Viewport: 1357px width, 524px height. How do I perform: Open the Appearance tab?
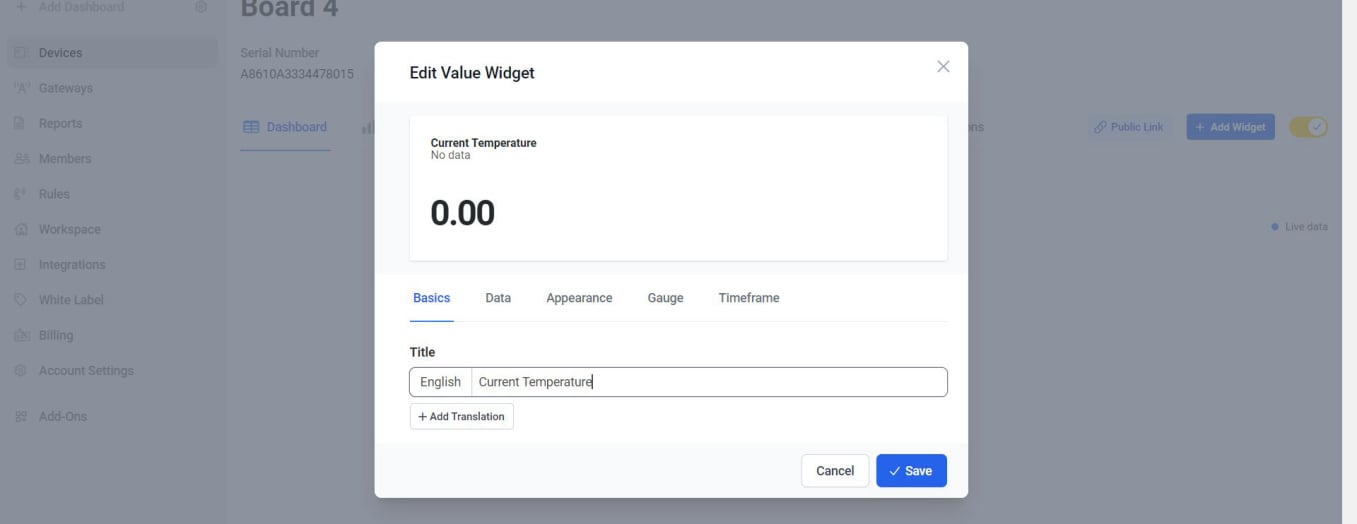click(x=579, y=298)
